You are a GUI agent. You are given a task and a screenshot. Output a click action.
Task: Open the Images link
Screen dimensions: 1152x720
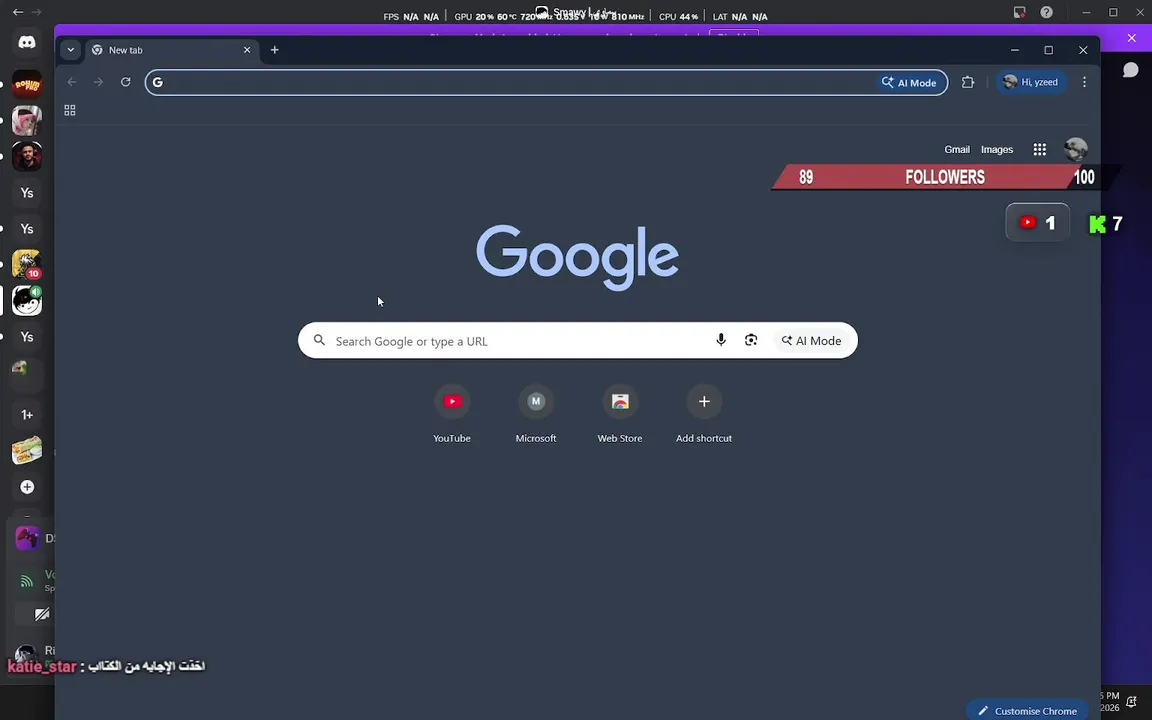tap(997, 149)
